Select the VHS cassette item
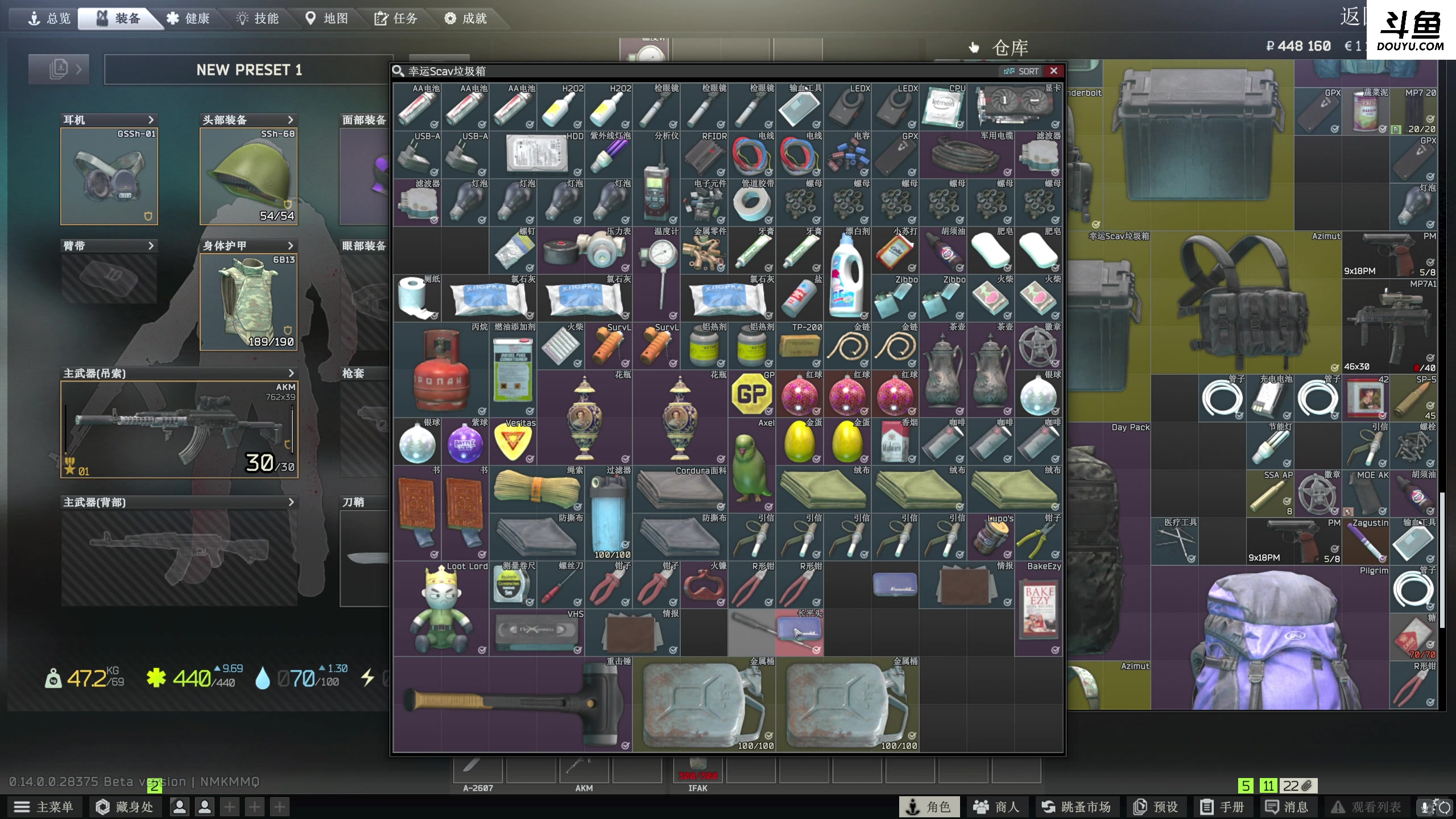Screen dimensions: 1456x819 pos(537,632)
